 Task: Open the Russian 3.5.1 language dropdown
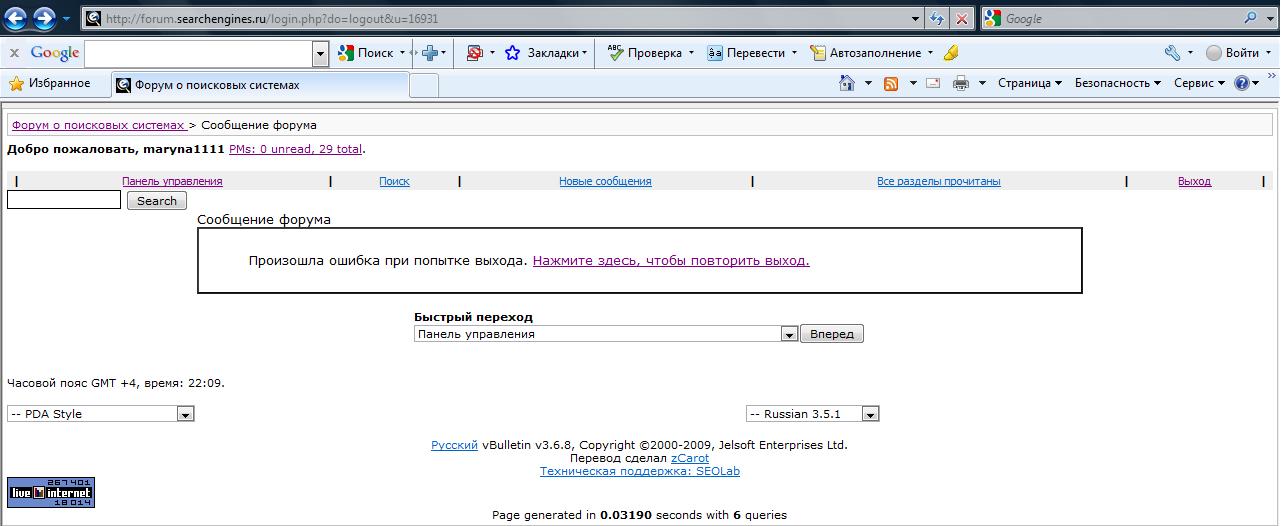click(870, 414)
